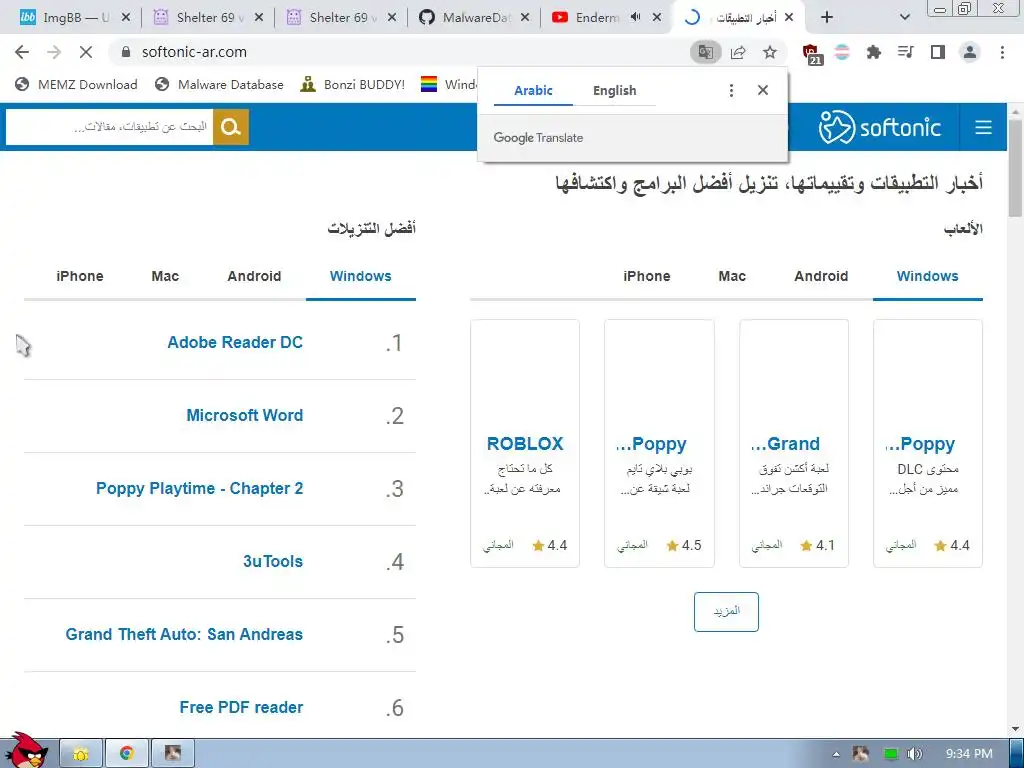Open the extensions puzzle piece menu

(x=873, y=52)
